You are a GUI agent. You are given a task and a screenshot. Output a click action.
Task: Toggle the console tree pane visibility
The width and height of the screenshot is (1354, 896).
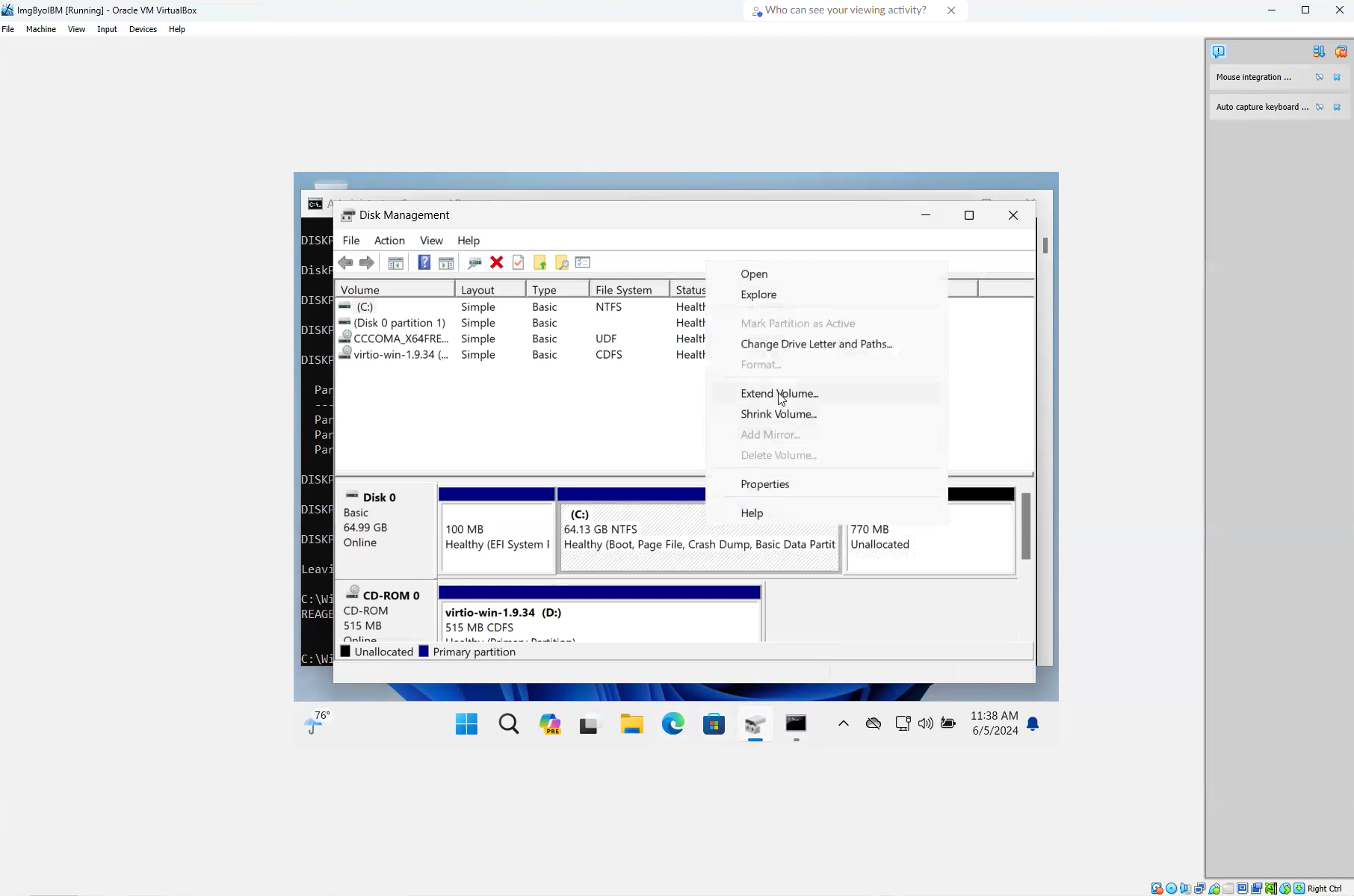point(396,262)
